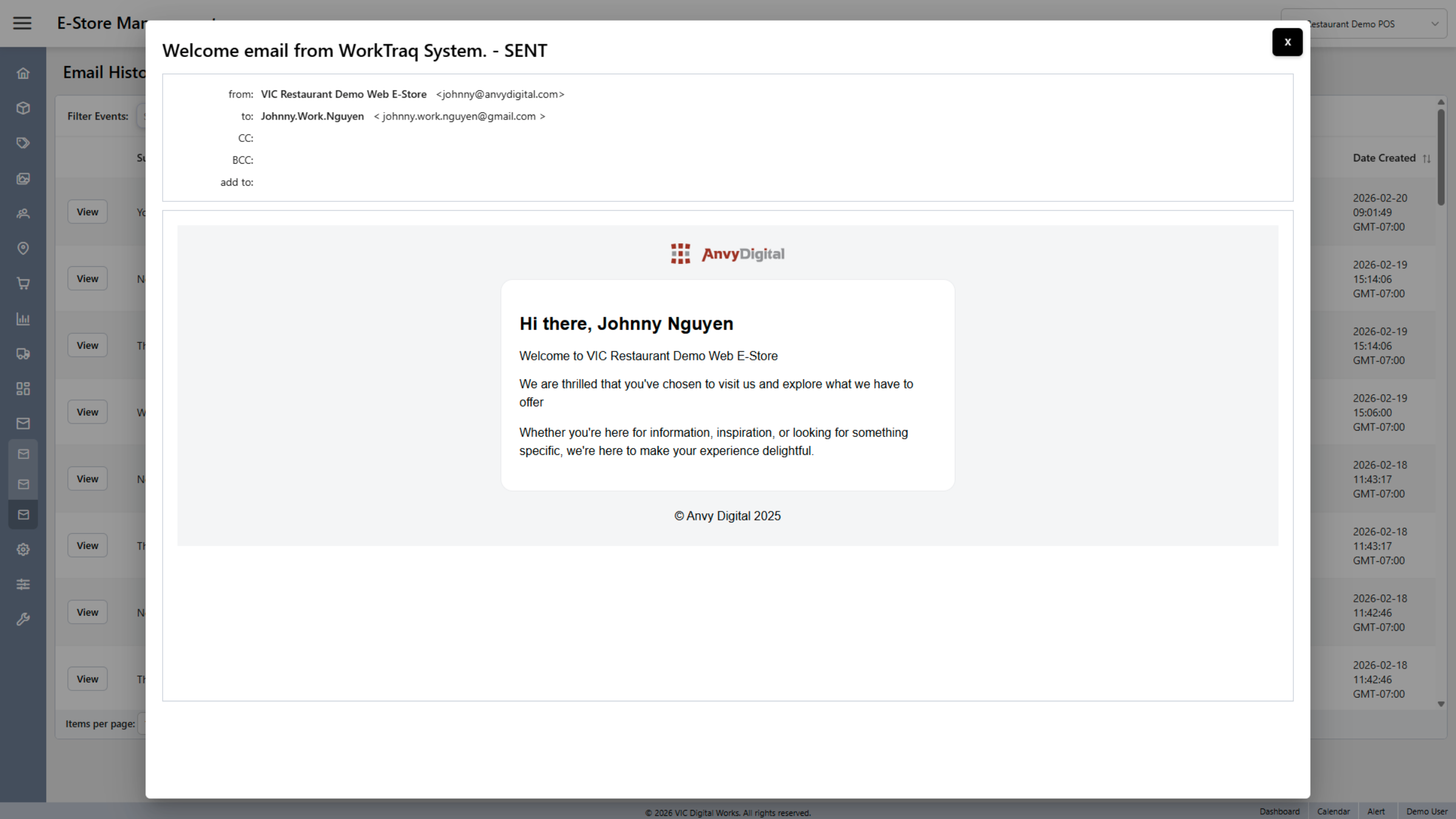Image resolution: width=1456 pixels, height=819 pixels.
Task: Open the Settings gear icon
Action: click(x=23, y=549)
